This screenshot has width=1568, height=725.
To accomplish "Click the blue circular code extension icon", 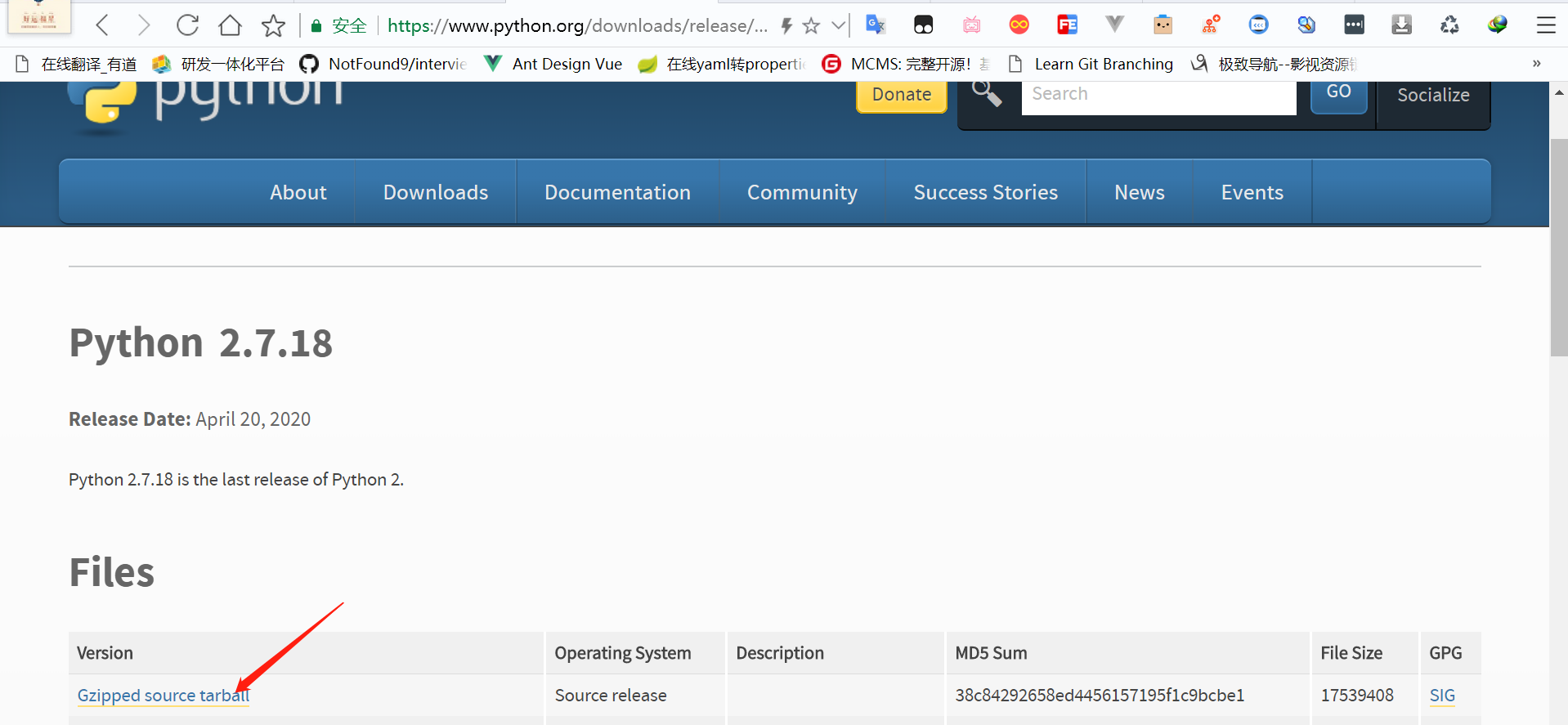I will coord(1258,25).
